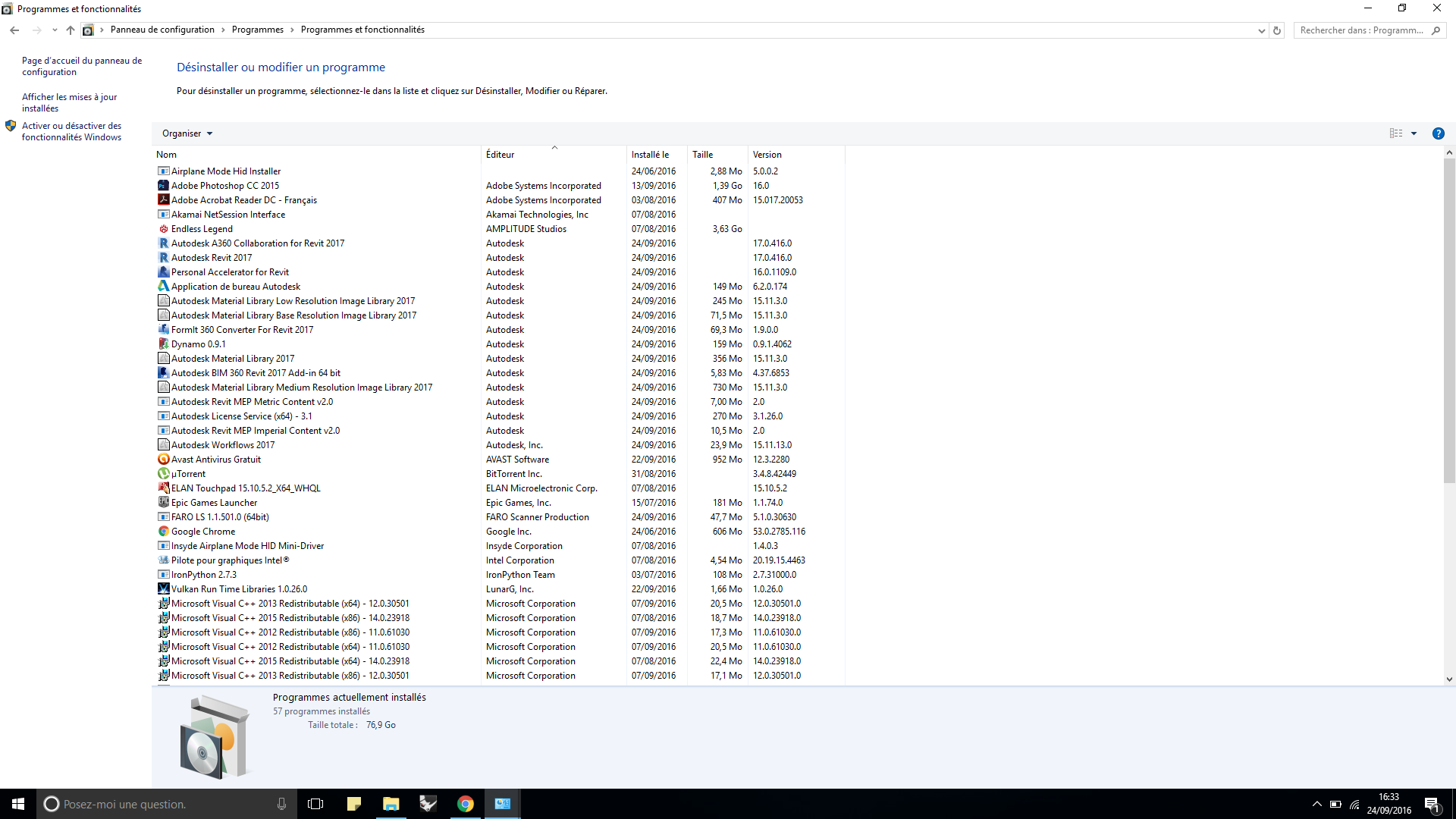The image size is (1456, 819).
Task: Select FARO LS 1.1.501.0 (64bit) row
Action: [499, 517]
